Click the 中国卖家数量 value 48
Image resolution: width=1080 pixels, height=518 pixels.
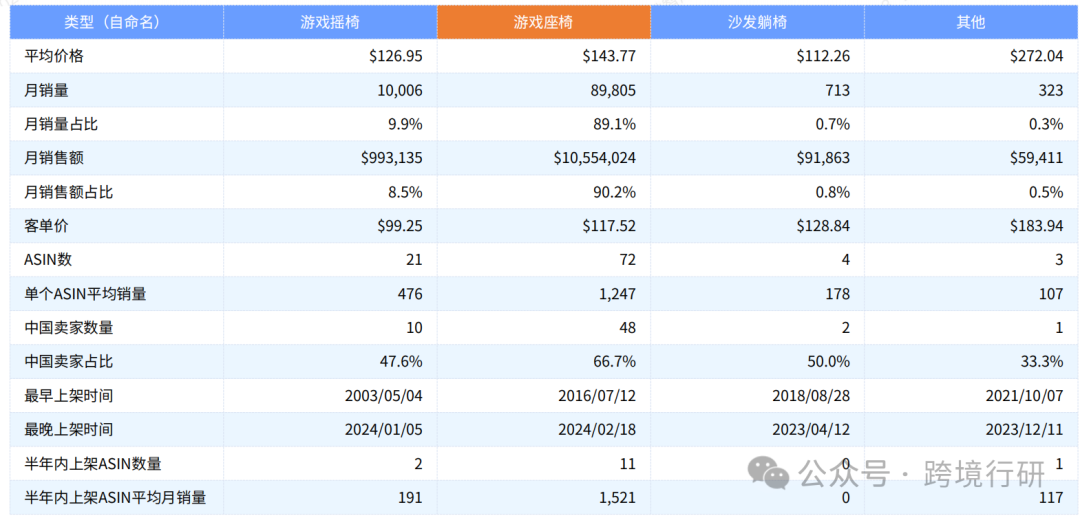click(x=628, y=329)
